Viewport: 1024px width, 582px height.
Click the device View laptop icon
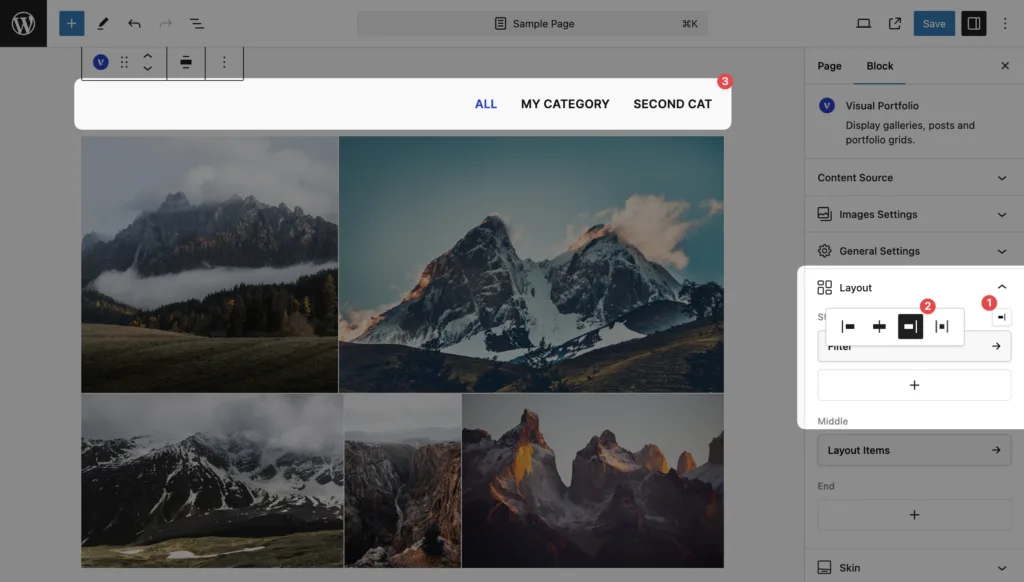tap(863, 23)
